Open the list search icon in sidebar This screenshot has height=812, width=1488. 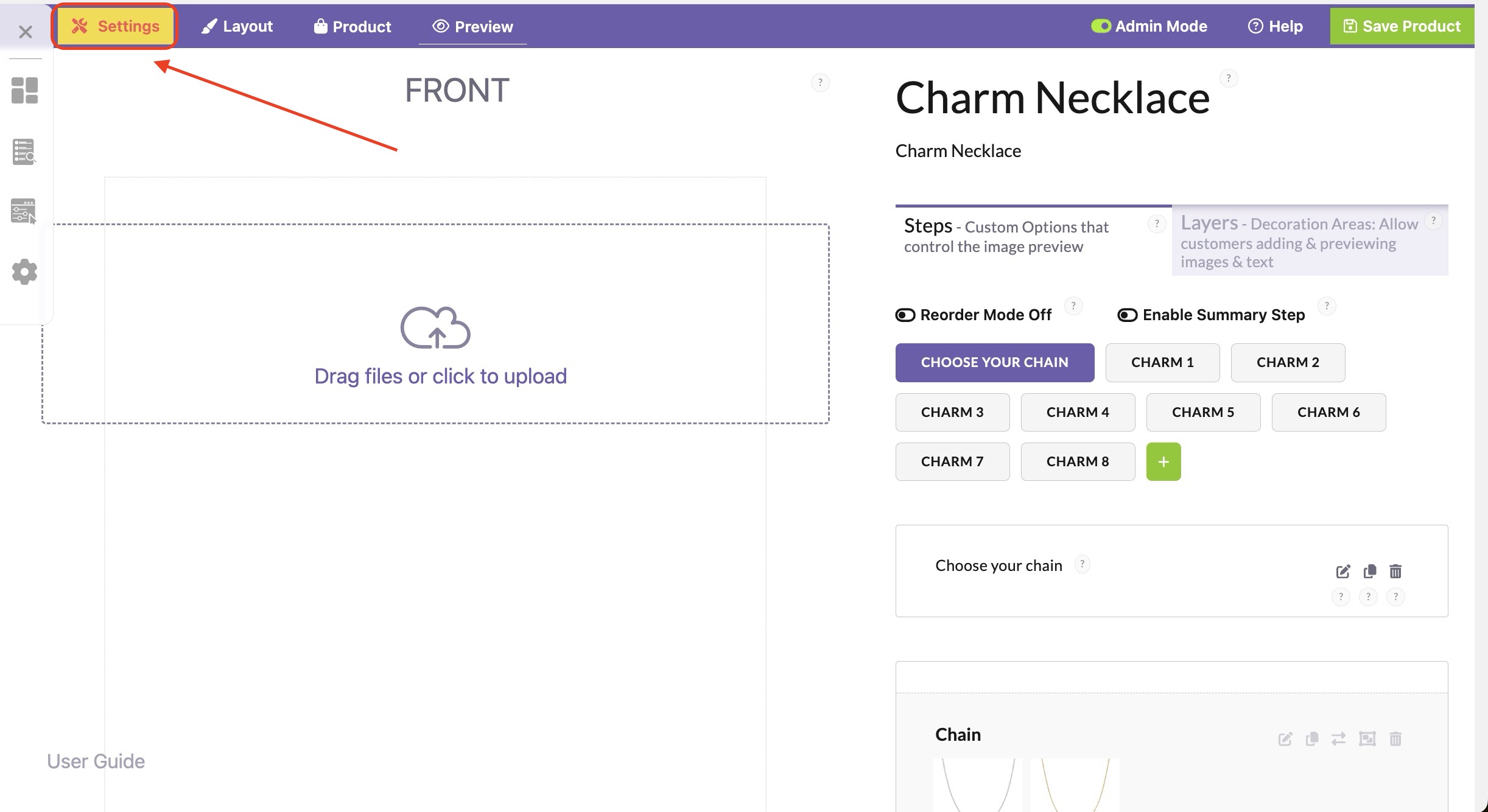coord(24,152)
